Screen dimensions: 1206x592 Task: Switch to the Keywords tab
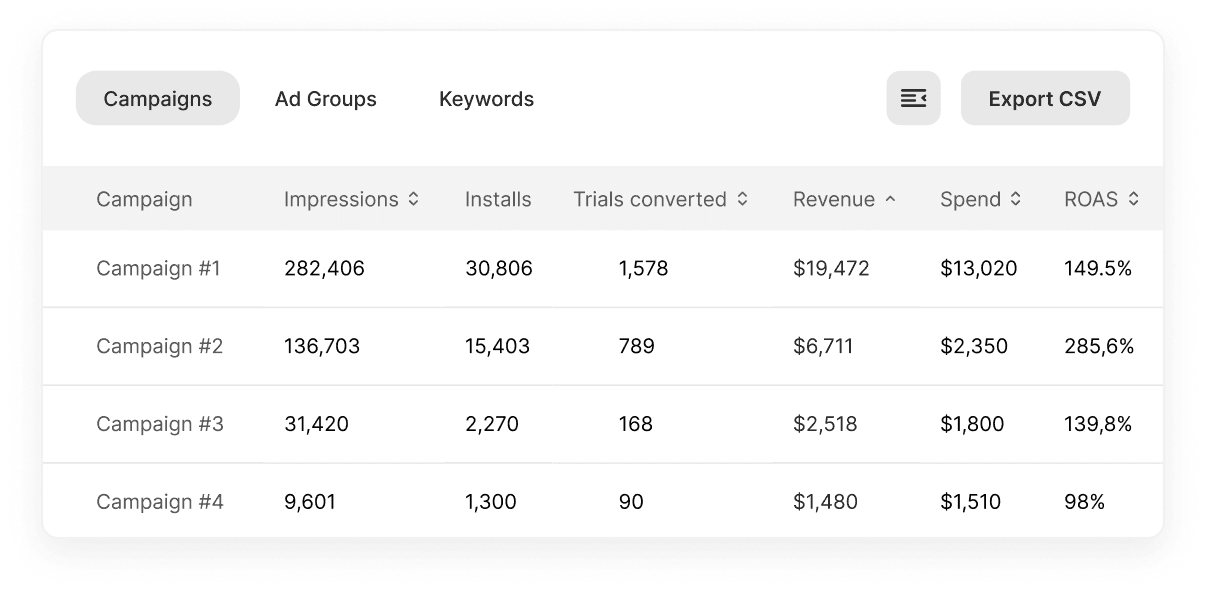click(x=486, y=98)
